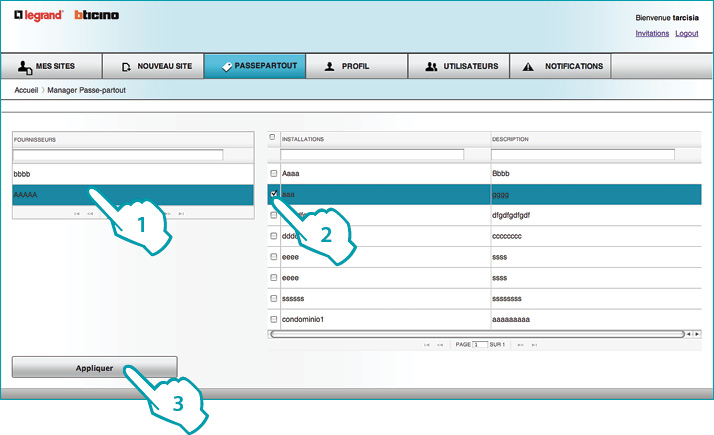Click the horizontal scrollbar under installations table

476,333
